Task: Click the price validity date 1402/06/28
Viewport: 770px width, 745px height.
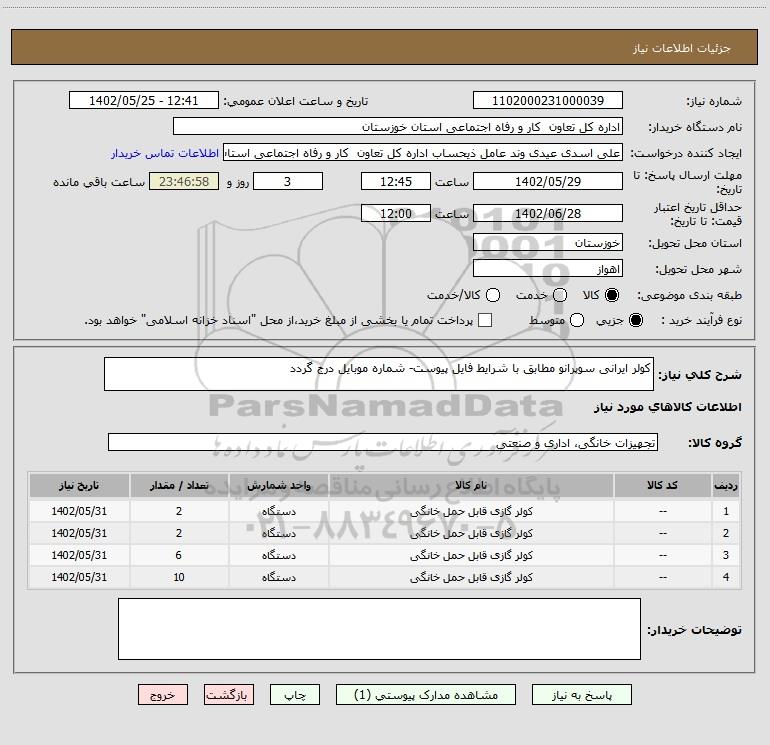Action: click(548, 213)
